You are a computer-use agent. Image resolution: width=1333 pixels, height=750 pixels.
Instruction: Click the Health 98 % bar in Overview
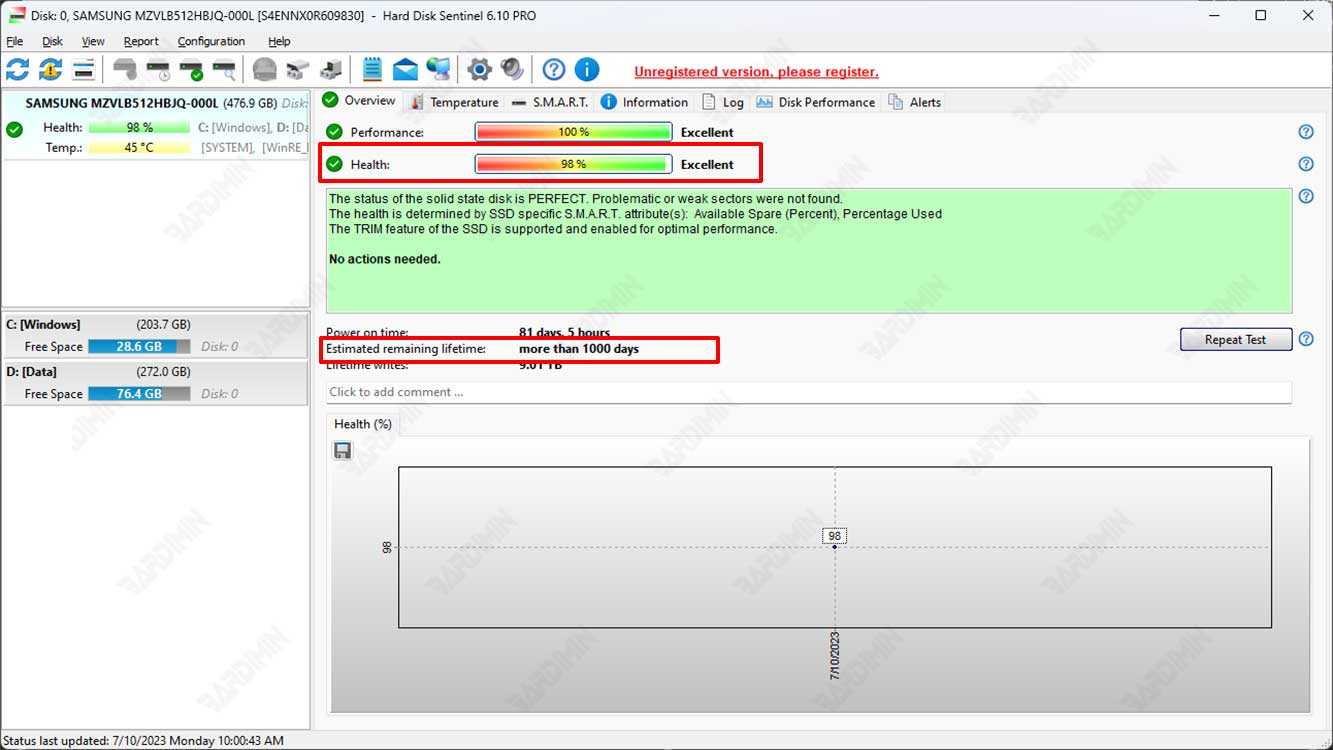(x=573, y=164)
